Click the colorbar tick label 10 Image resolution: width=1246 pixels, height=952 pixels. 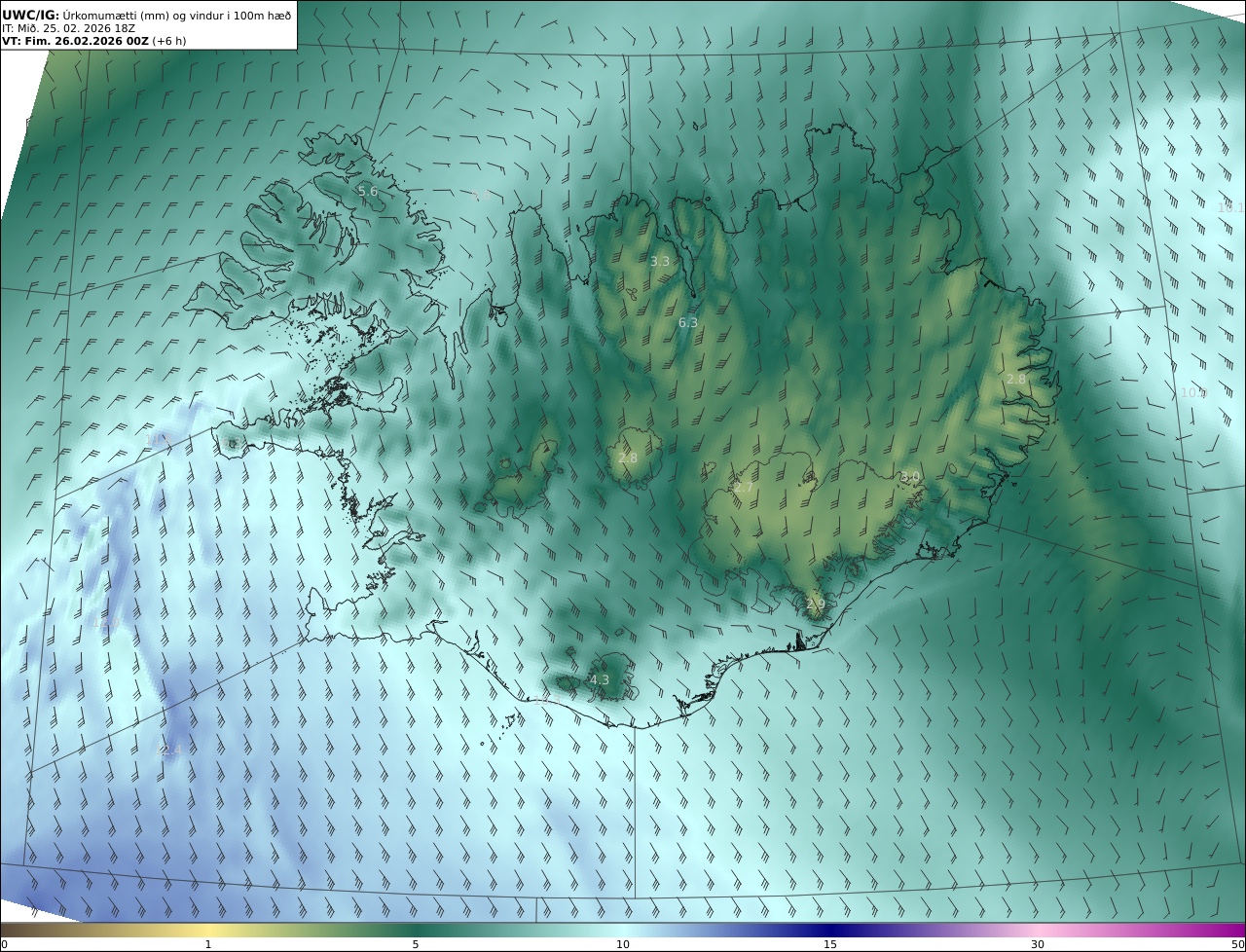[x=623, y=944]
